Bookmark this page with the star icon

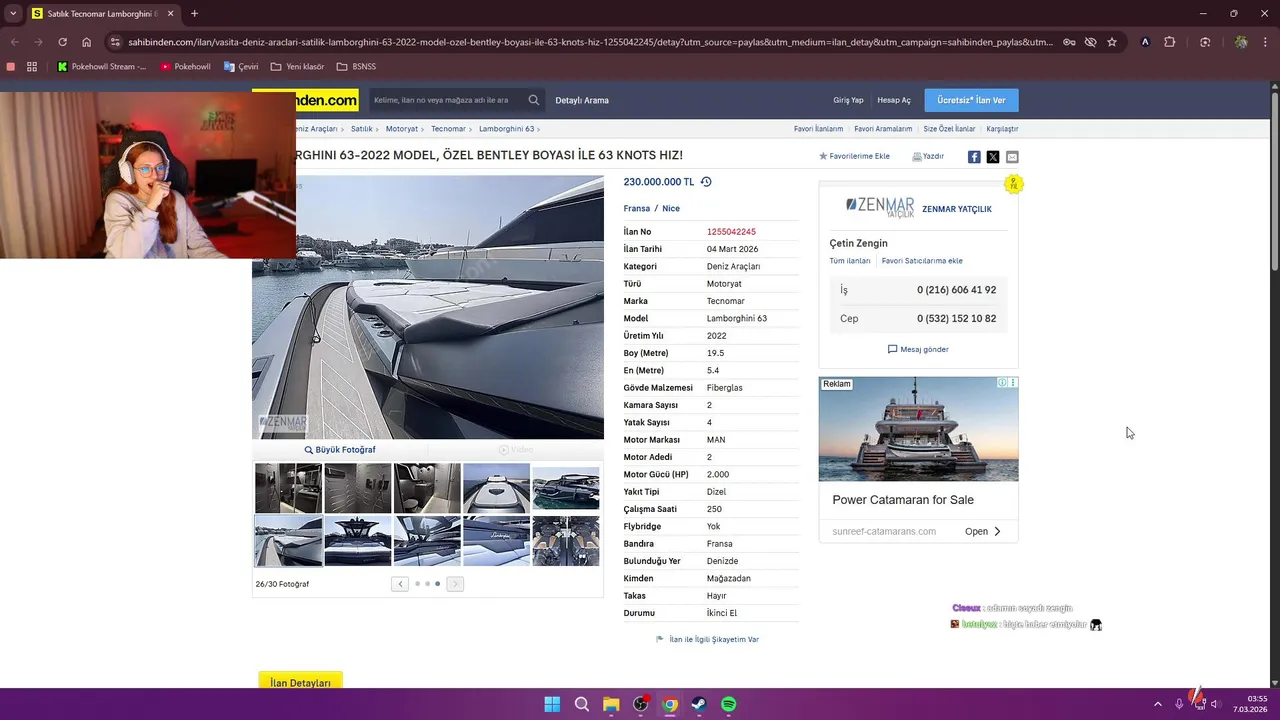pyautogui.click(x=1112, y=42)
